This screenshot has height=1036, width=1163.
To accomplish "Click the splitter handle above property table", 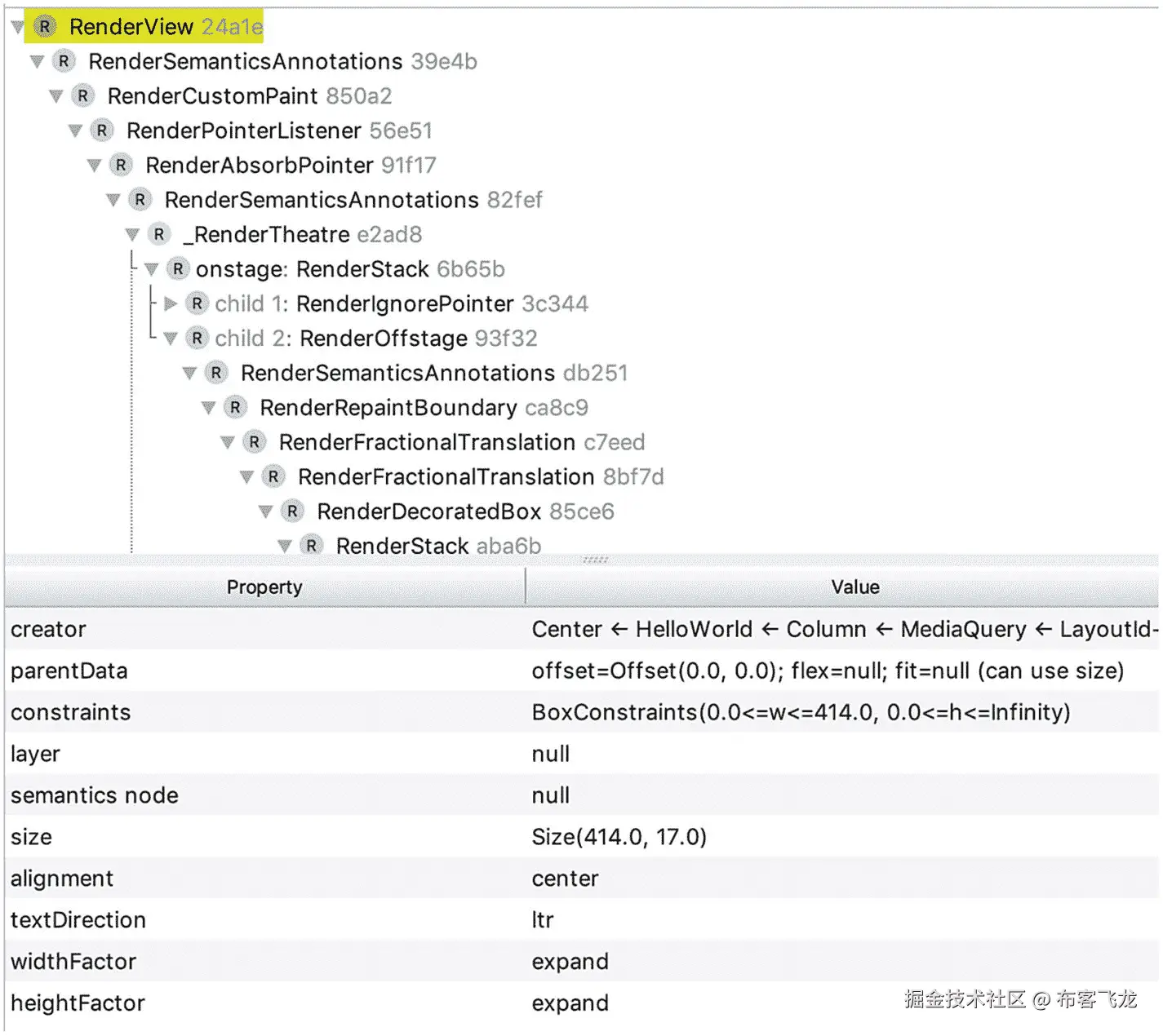I will 596,560.
